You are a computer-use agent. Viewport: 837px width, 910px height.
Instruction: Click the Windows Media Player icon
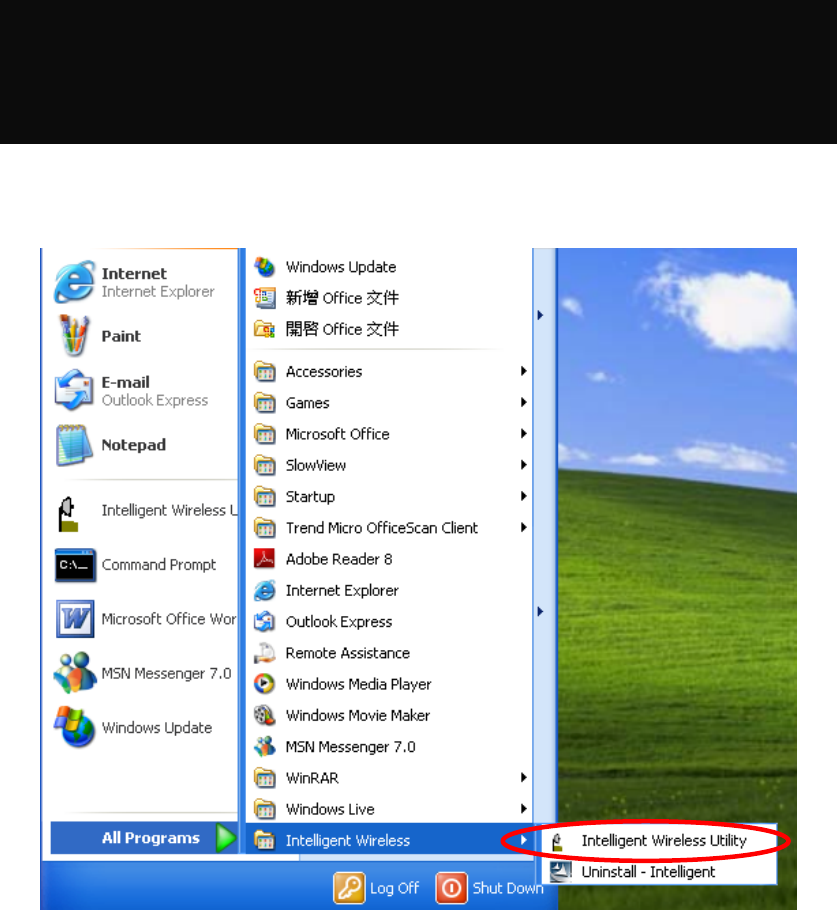265,684
